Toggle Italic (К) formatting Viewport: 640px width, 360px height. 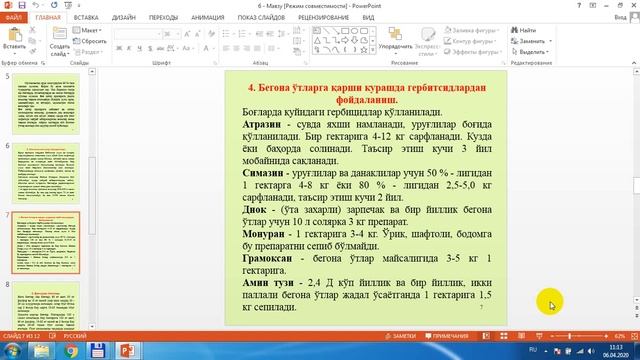(129, 48)
